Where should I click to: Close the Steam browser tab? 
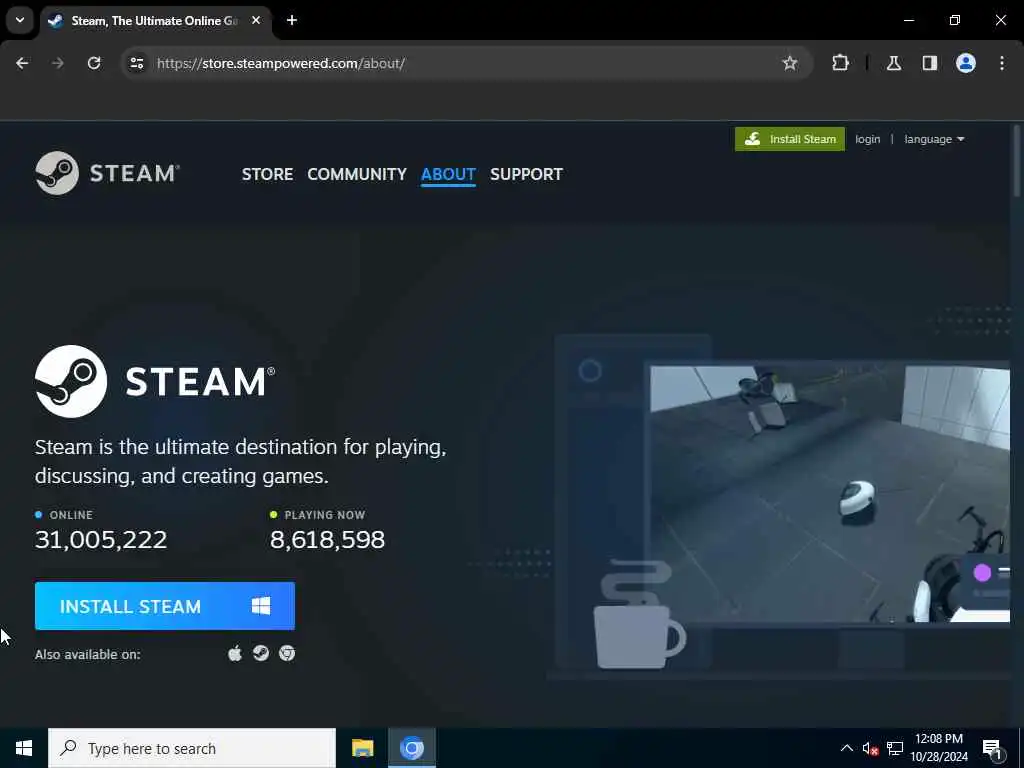256,20
